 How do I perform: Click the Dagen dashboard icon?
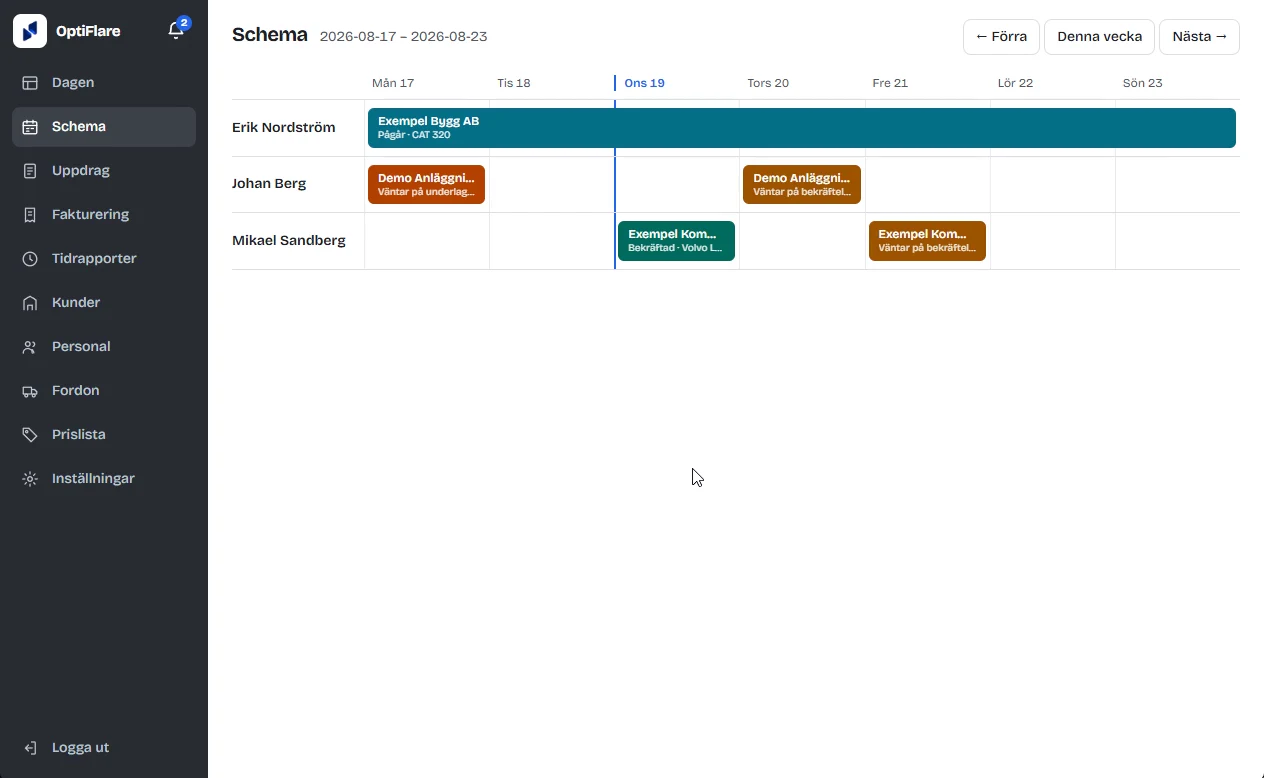tap(30, 83)
